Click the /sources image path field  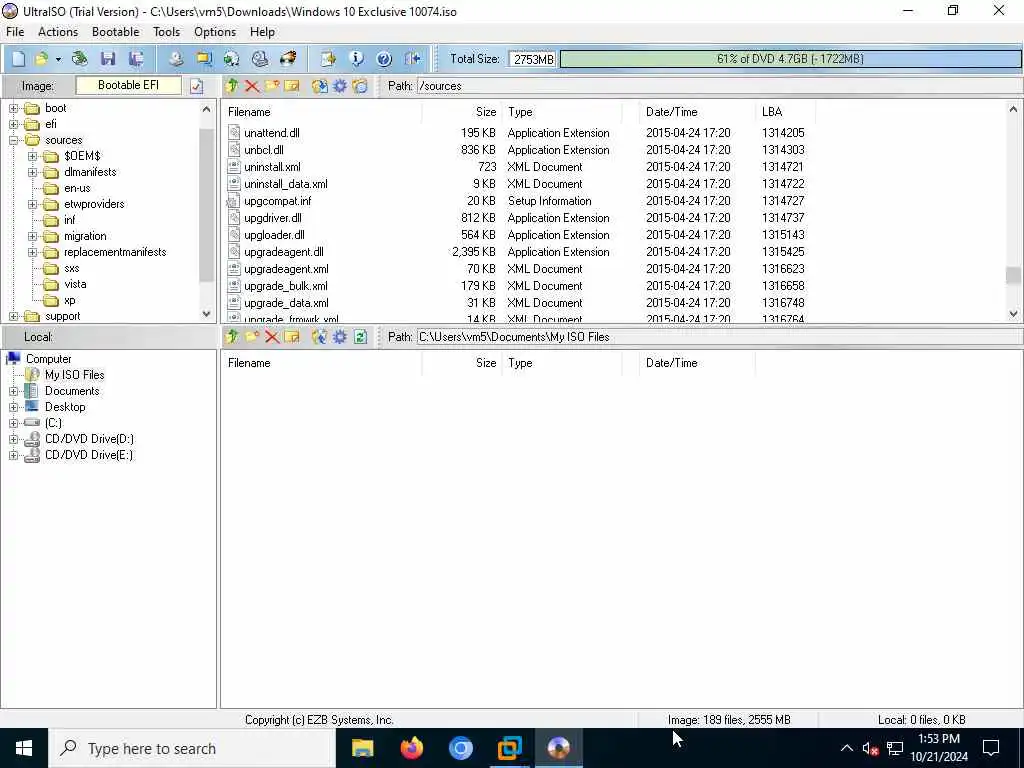click(x=719, y=86)
